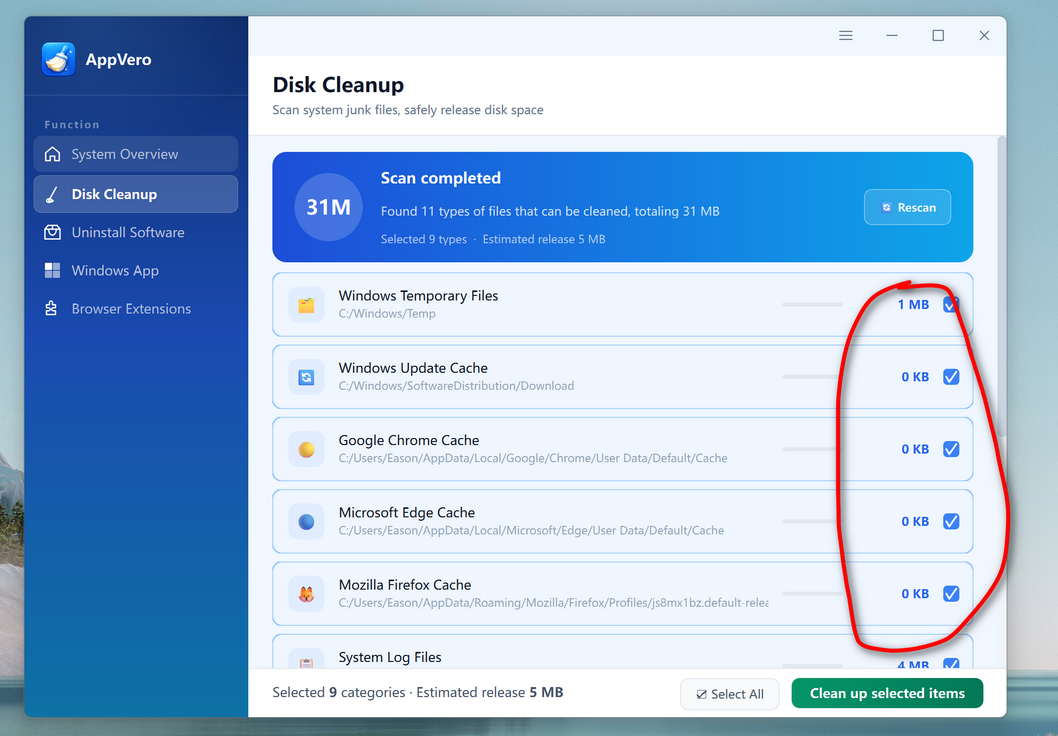Click the AppVero broom logo icon
The image size is (1058, 736).
click(58, 59)
